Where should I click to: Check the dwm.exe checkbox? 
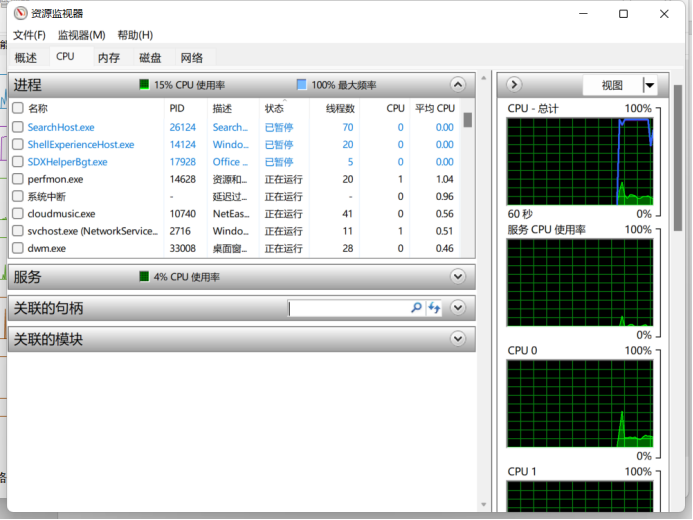(x=18, y=248)
